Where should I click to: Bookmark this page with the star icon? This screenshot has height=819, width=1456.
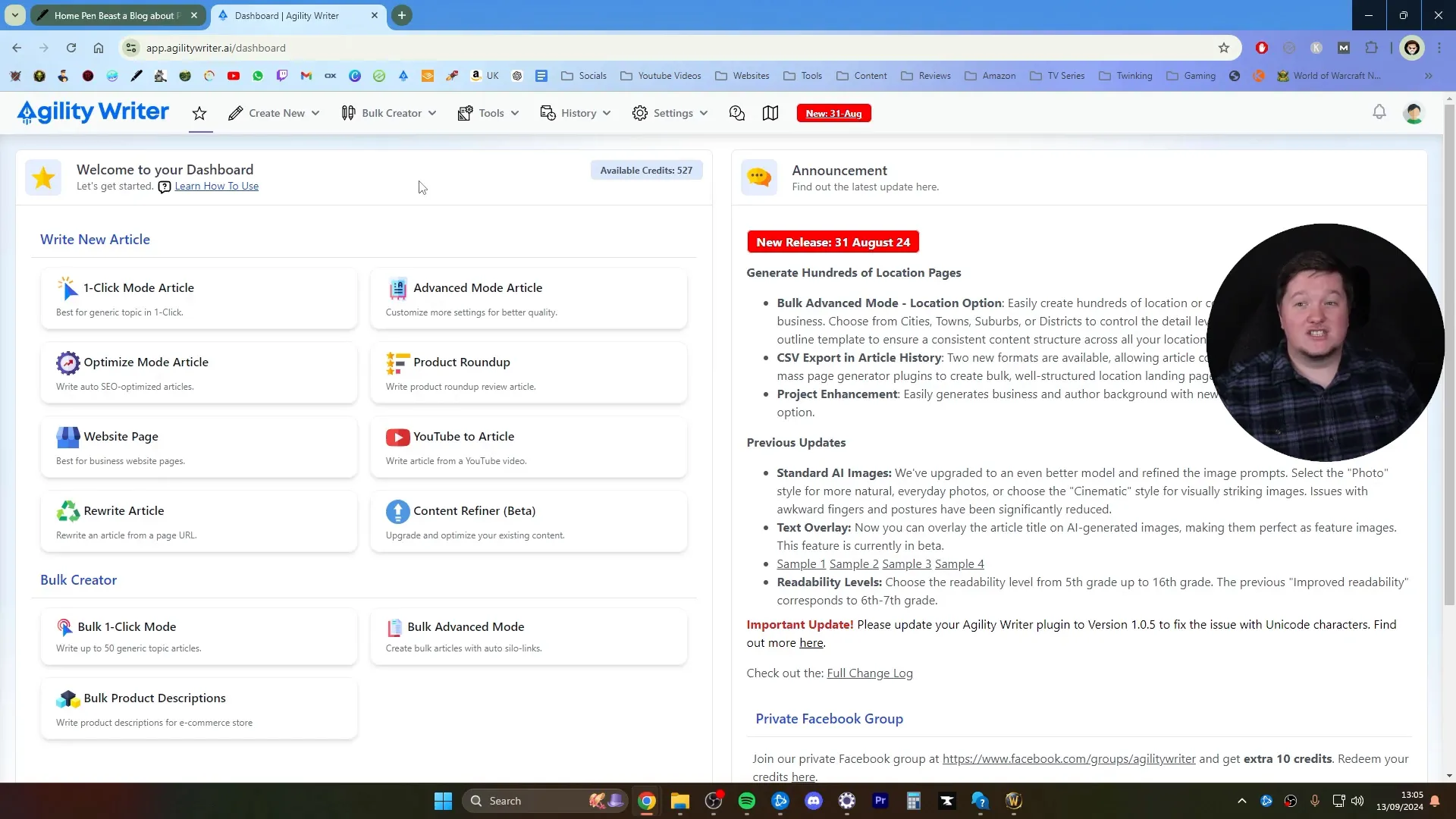(x=1223, y=48)
